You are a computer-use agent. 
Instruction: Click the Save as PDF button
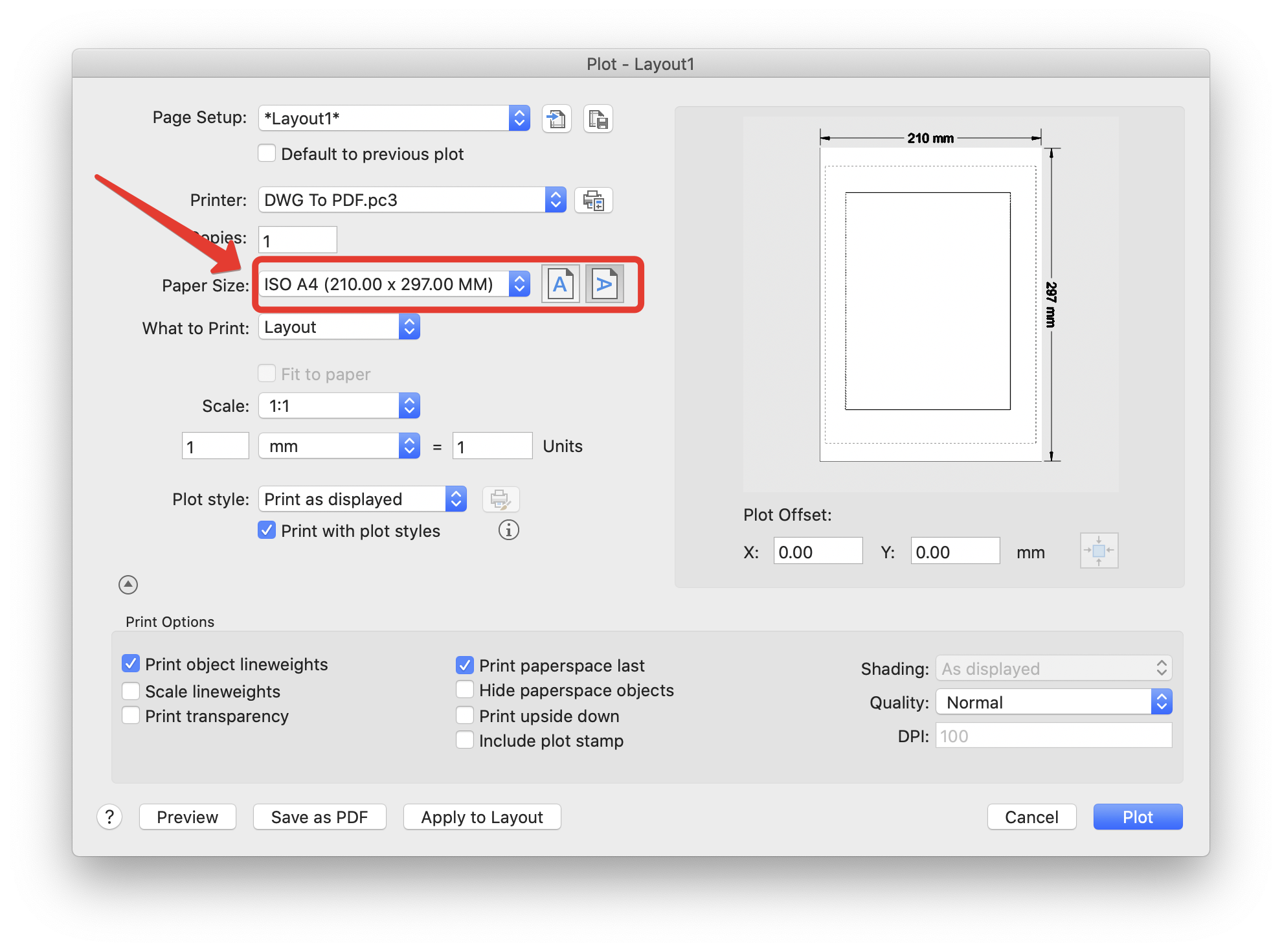point(320,817)
